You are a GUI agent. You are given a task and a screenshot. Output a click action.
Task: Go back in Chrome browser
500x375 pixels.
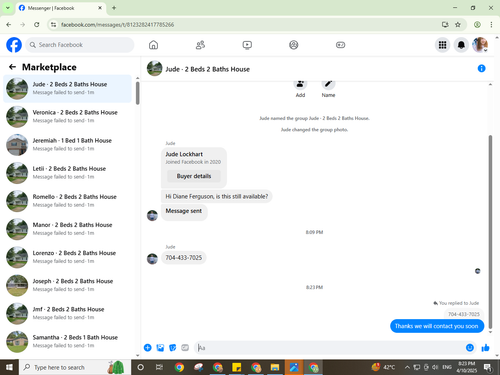(x=9, y=24)
